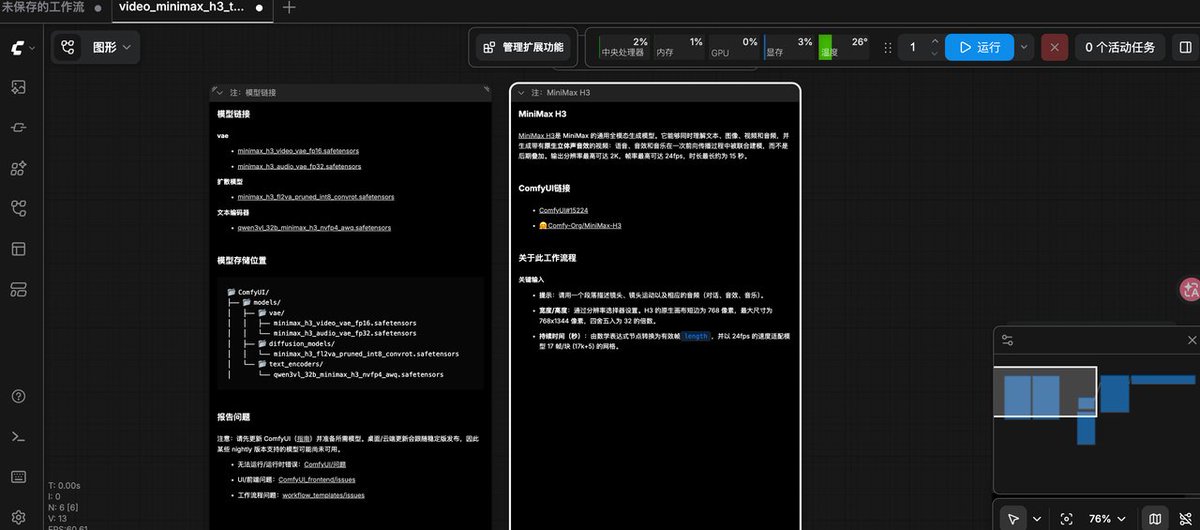This screenshot has height=530, width=1200.
Task: Open the settings gear icon
Action: [x=18, y=517]
